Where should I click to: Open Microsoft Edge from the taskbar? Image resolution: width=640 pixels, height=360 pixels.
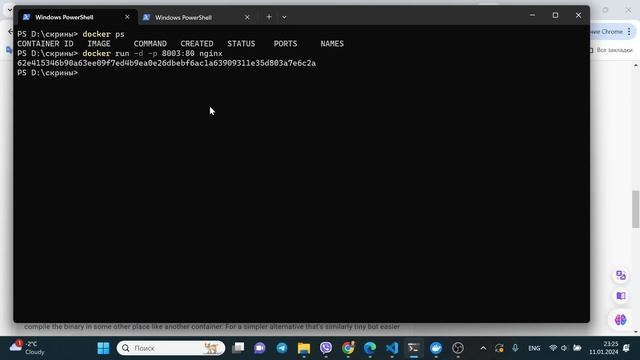tap(370, 348)
